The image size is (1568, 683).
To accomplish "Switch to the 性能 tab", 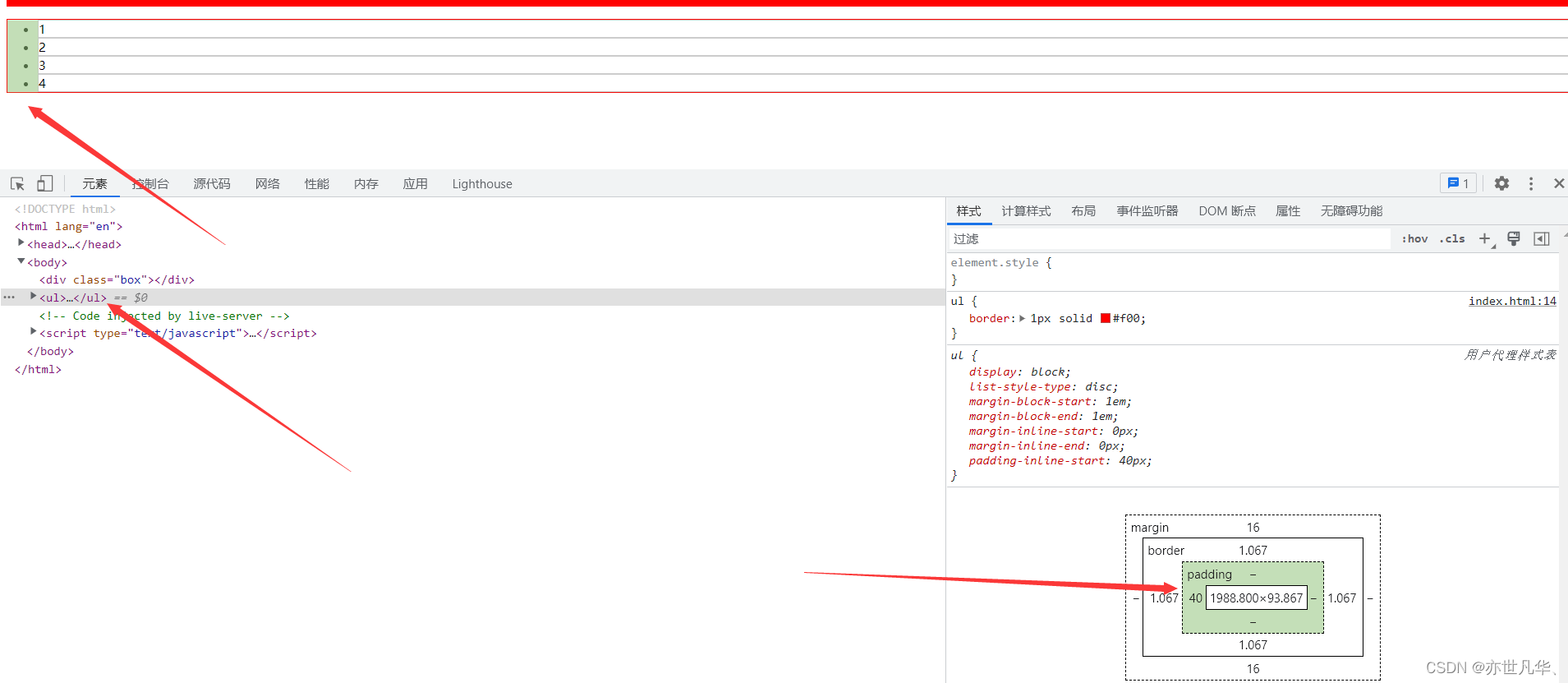I will (x=317, y=183).
